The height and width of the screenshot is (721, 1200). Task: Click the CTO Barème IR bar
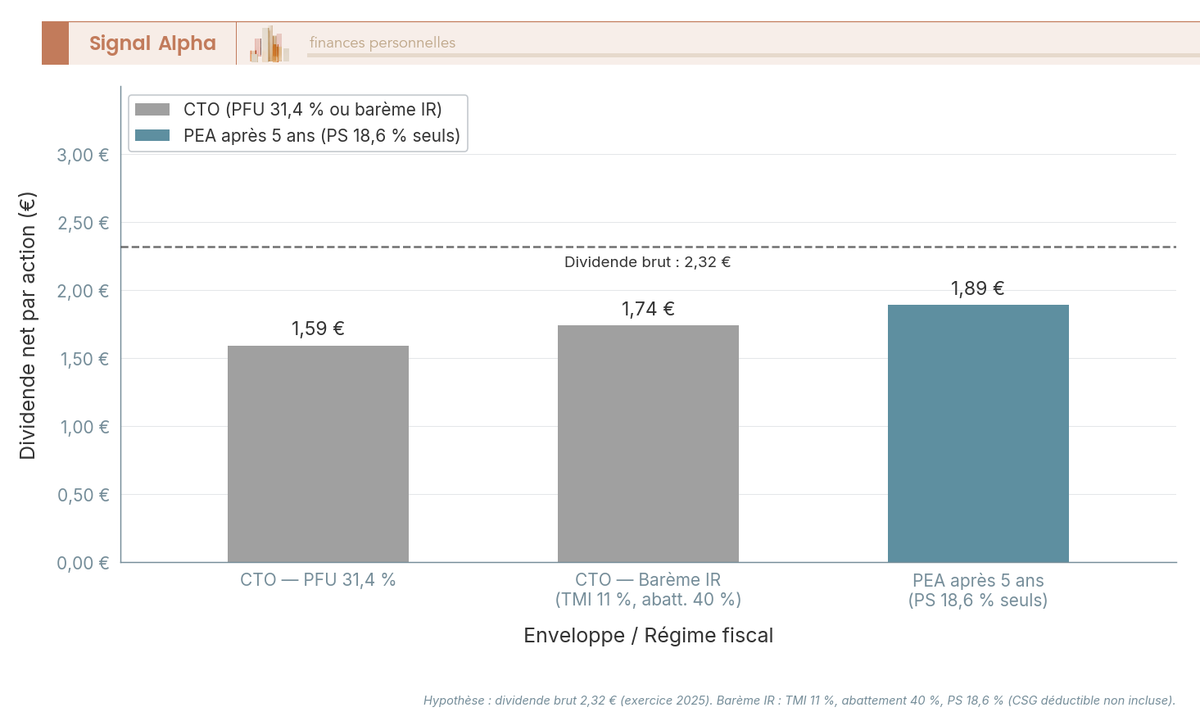point(648,444)
